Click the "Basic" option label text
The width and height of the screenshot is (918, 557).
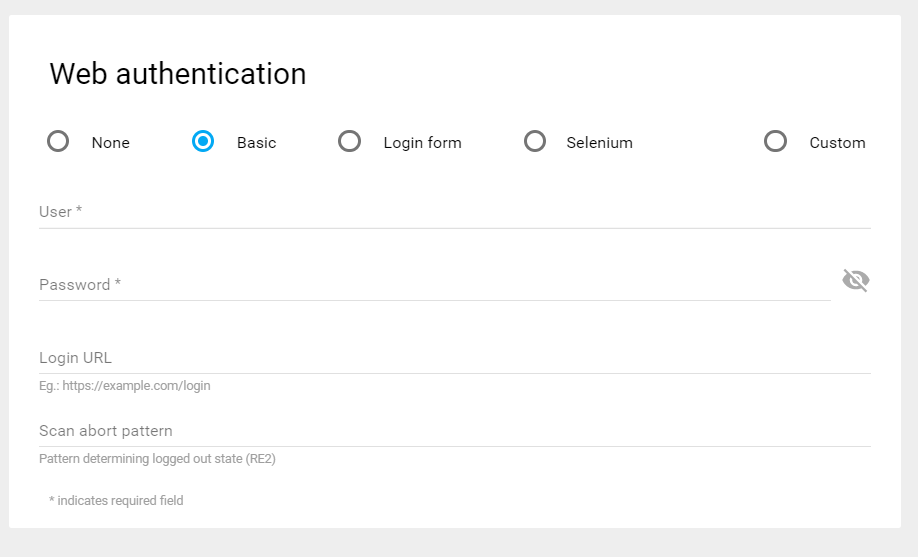pyautogui.click(x=256, y=143)
